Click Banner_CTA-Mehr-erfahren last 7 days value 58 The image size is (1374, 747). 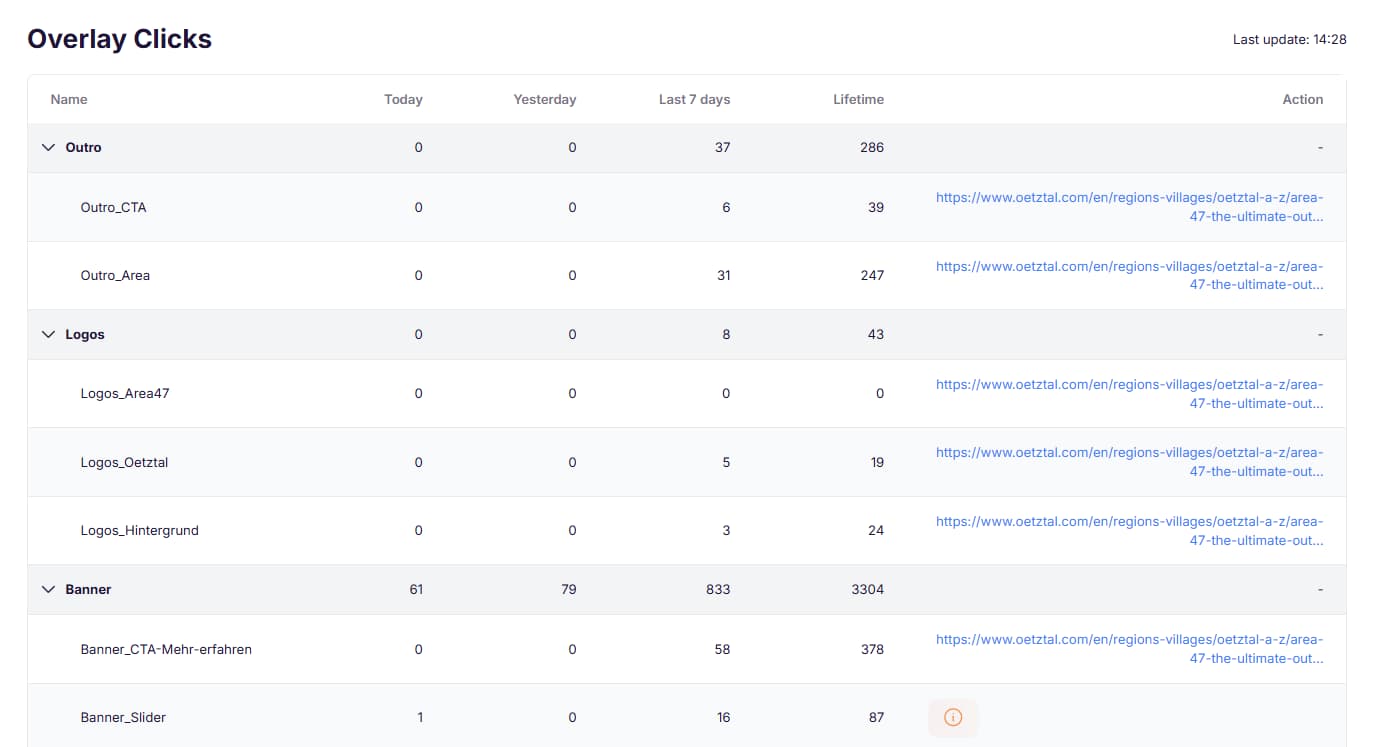coord(722,649)
